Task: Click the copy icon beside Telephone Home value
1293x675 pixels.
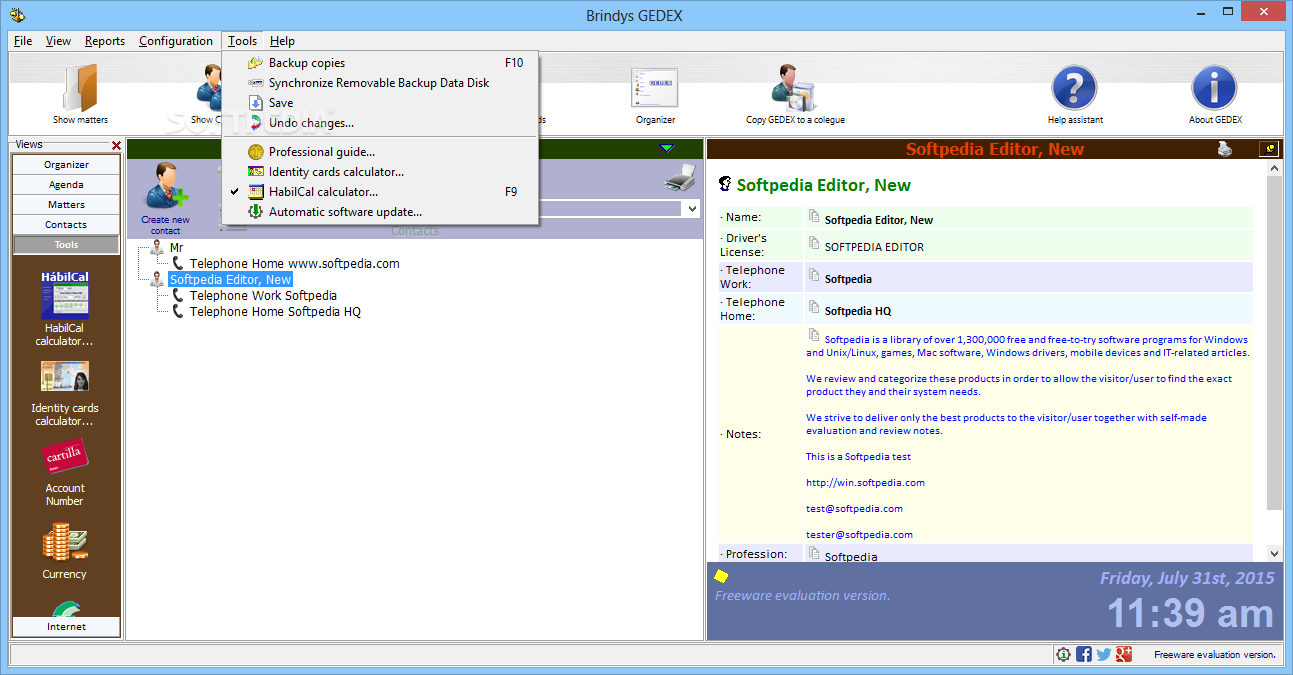Action: tap(814, 308)
